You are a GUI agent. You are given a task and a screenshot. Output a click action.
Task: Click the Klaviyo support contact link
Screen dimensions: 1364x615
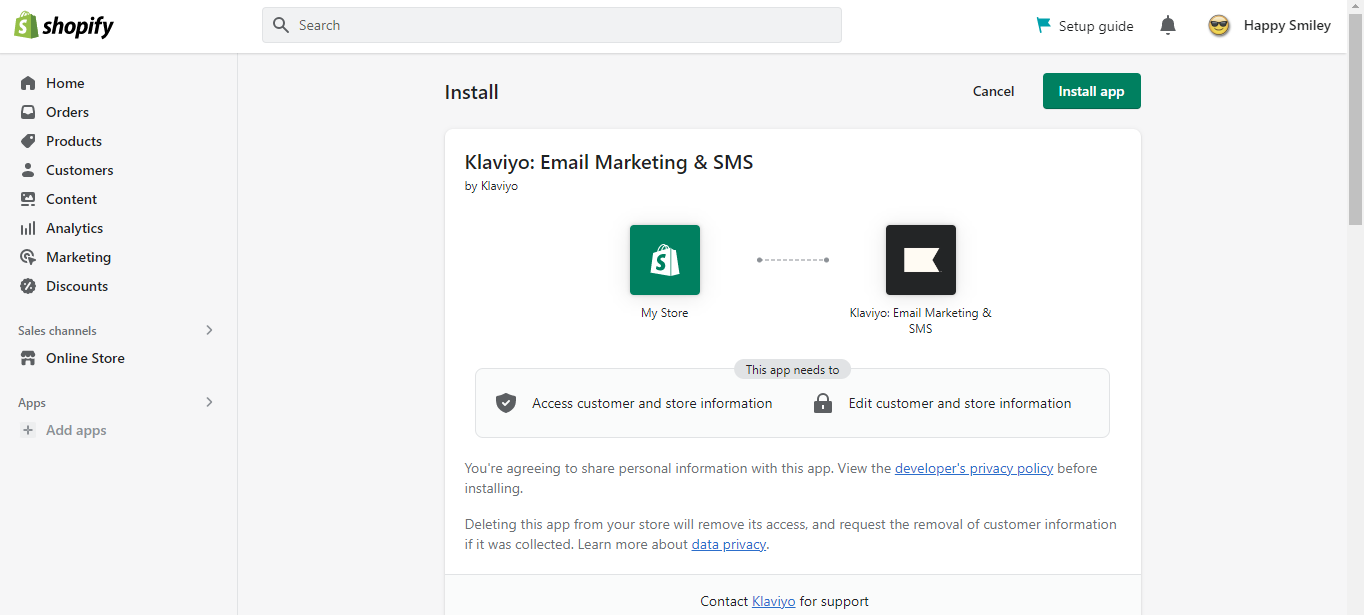tap(774, 601)
